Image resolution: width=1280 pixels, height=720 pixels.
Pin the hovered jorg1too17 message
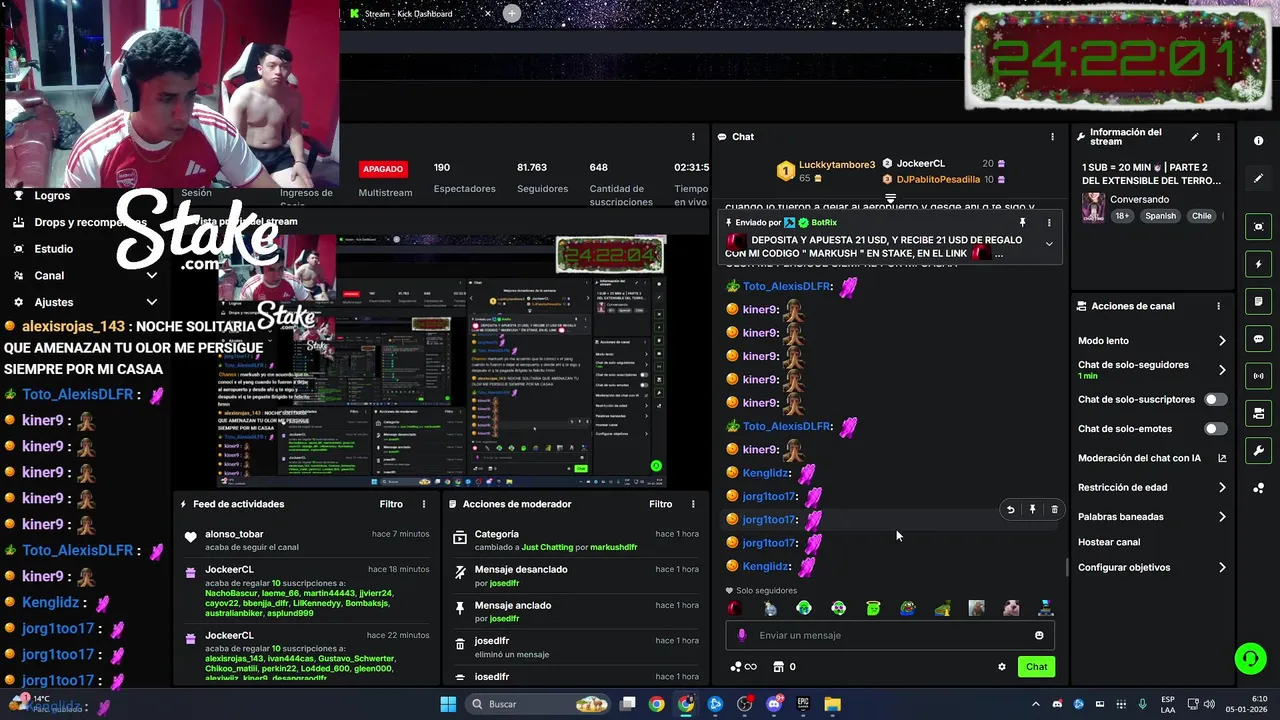(1032, 510)
